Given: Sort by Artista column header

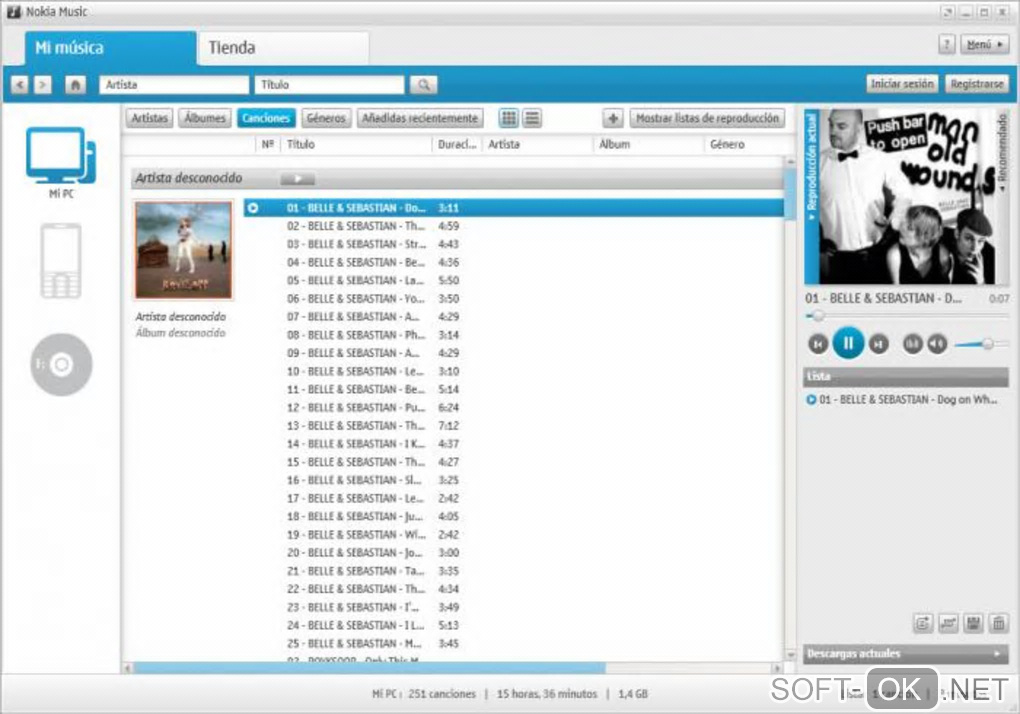Looking at the screenshot, I should click(x=537, y=144).
